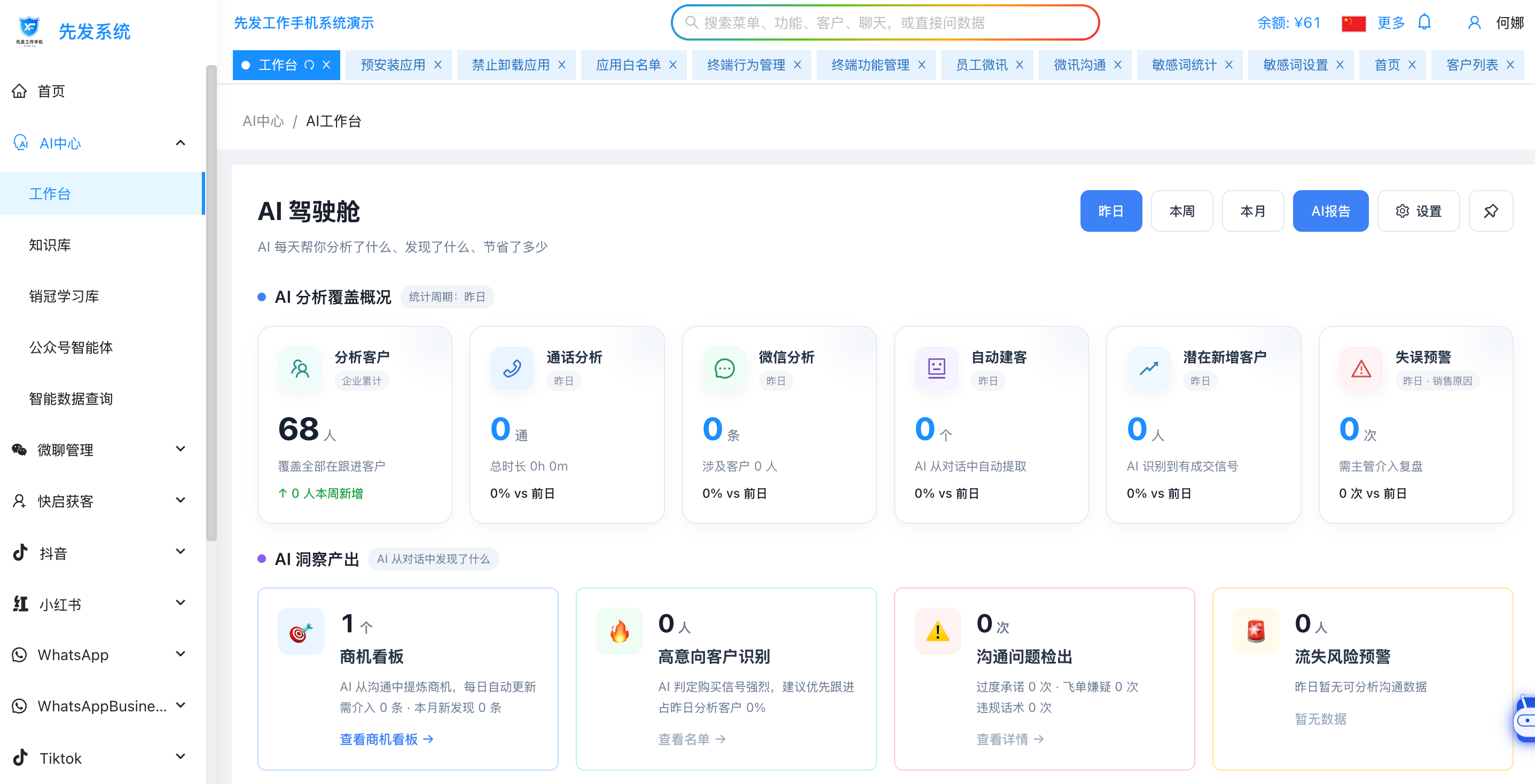This screenshot has height=784, width=1535.
Task: Click the 高意向客户识别 flame icon
Action: click(619, 631)
